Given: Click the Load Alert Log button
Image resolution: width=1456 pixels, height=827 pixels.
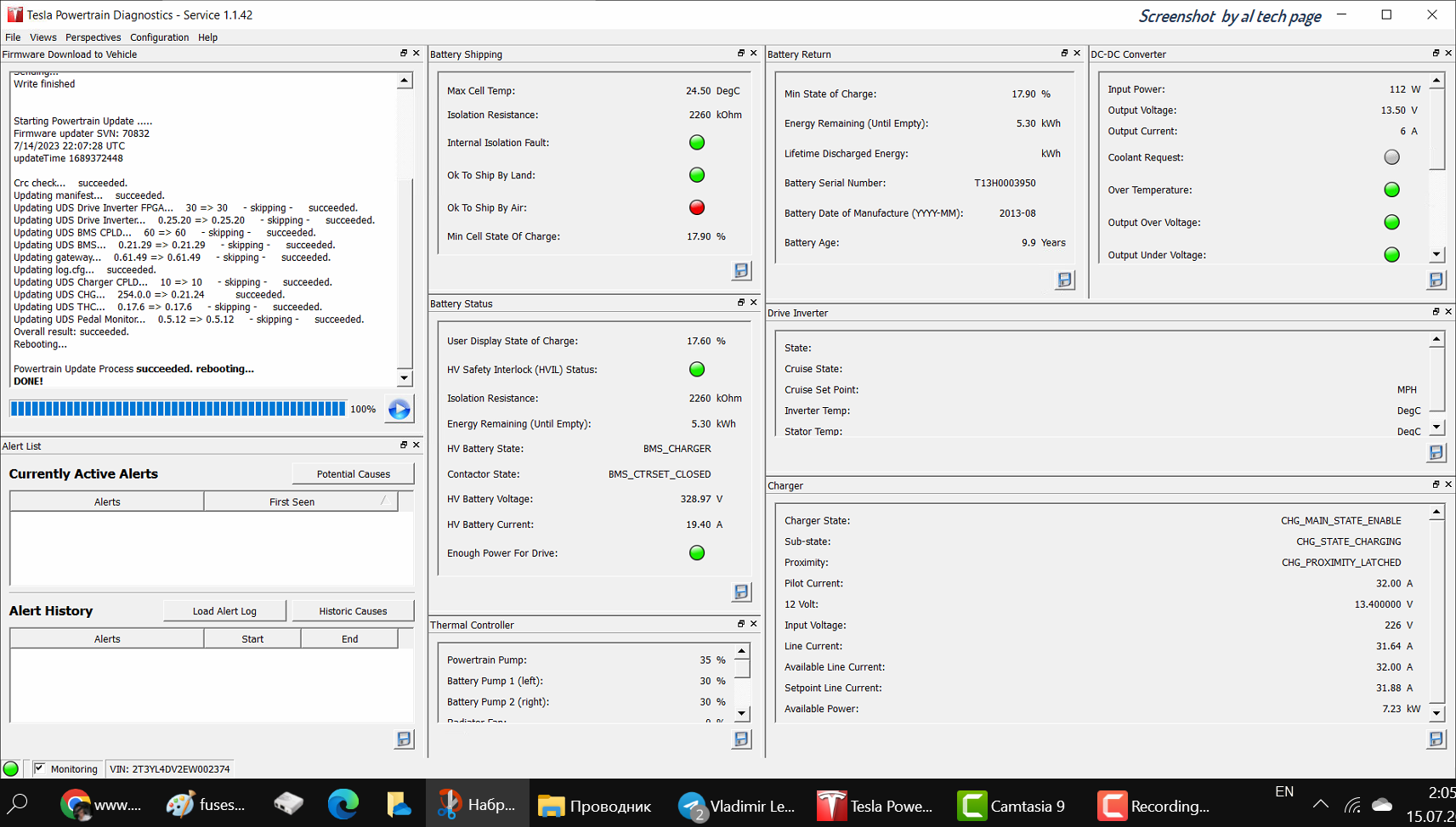Looking at the screenshot, I should coord(224,611).
